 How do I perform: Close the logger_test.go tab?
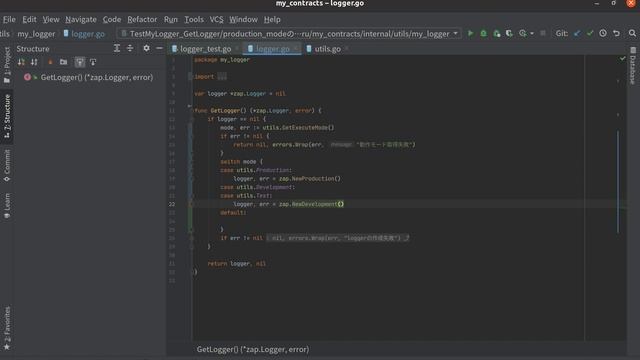(x=237, y=49)
